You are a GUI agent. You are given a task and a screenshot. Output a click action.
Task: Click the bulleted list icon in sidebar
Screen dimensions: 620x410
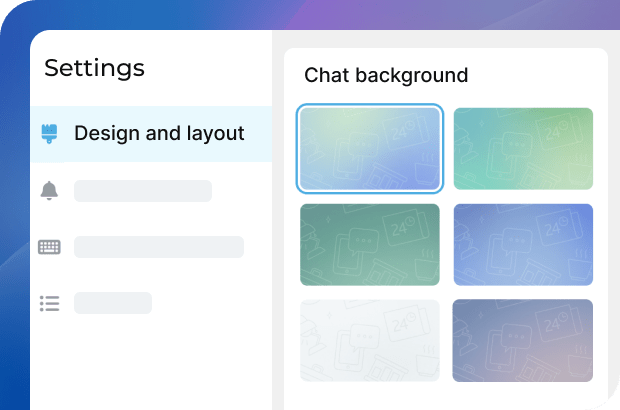click(49, 303)
